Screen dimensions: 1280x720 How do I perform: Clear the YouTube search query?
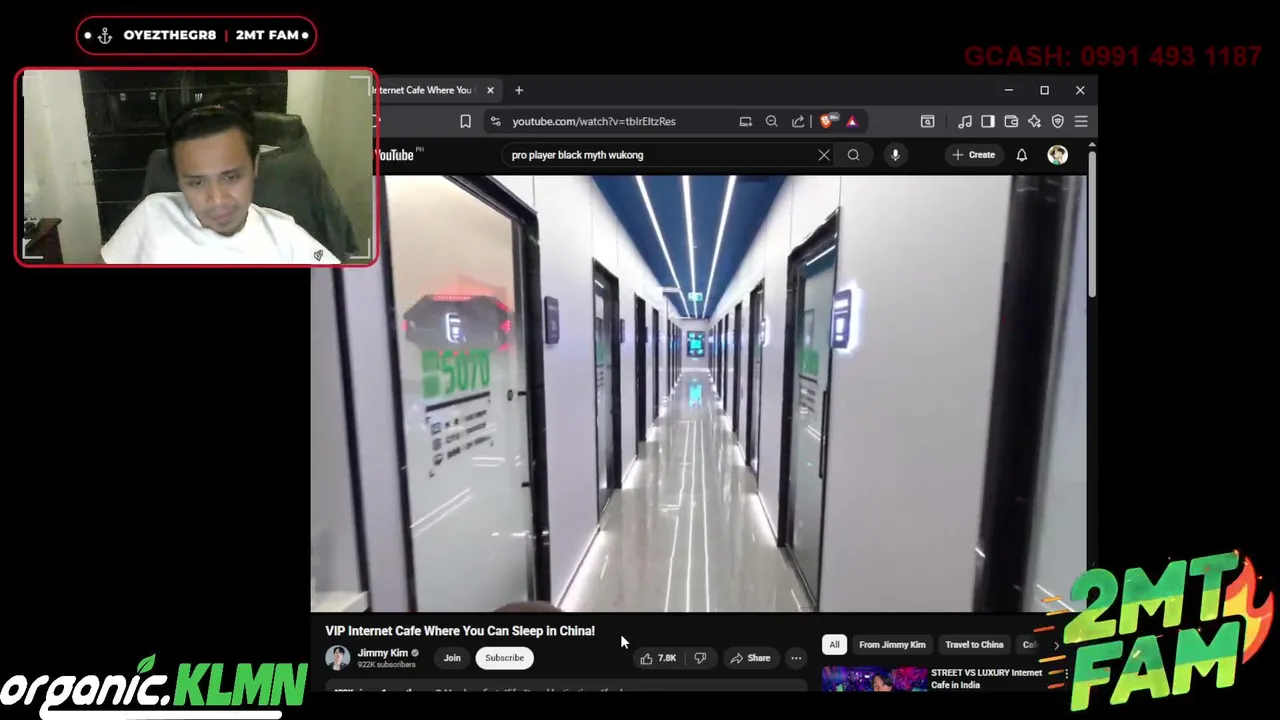(x=824, y=155)
